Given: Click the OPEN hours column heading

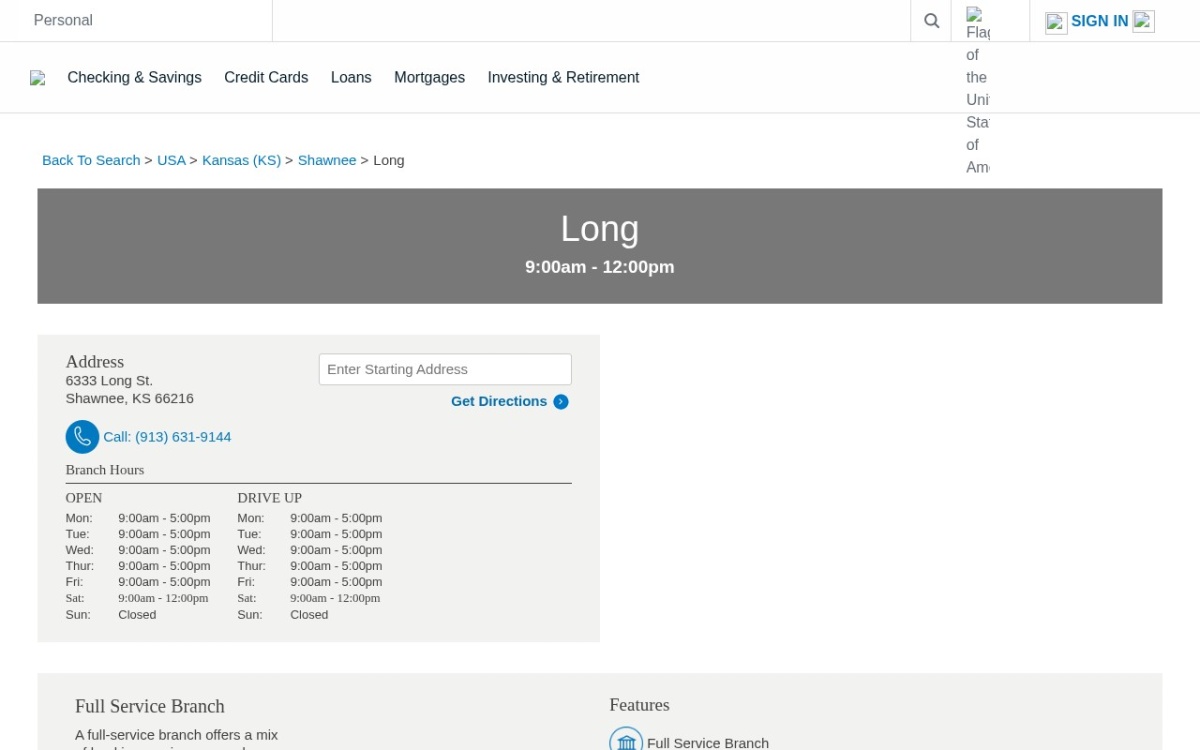Looking at the screenshot, I should 84,498.
